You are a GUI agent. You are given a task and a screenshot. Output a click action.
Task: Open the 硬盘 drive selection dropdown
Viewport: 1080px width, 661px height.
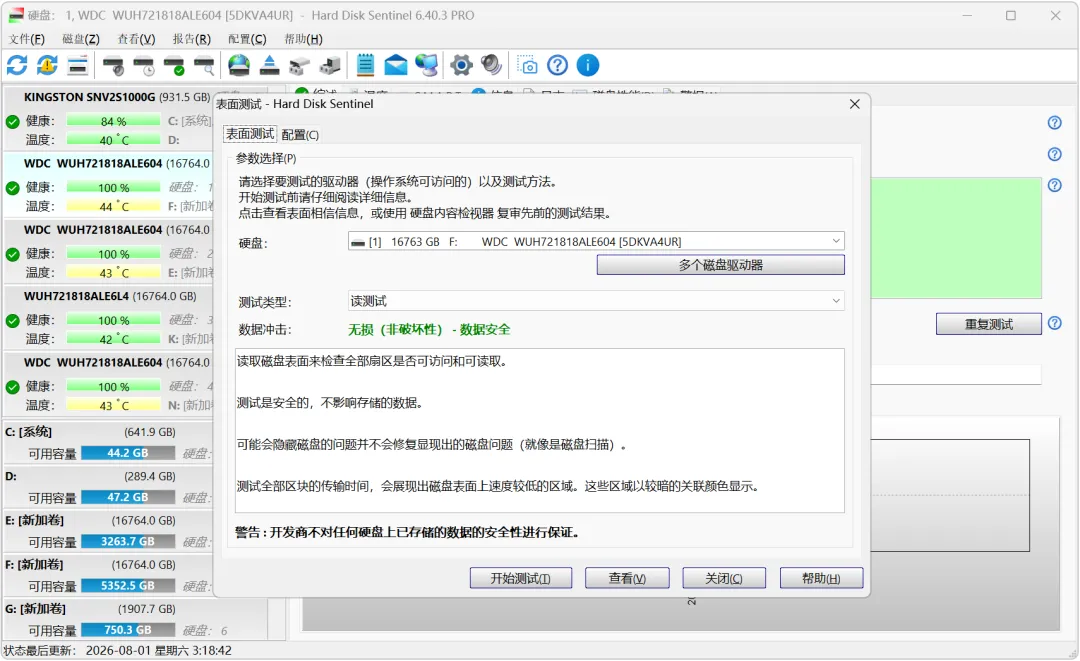coord(596,242)
